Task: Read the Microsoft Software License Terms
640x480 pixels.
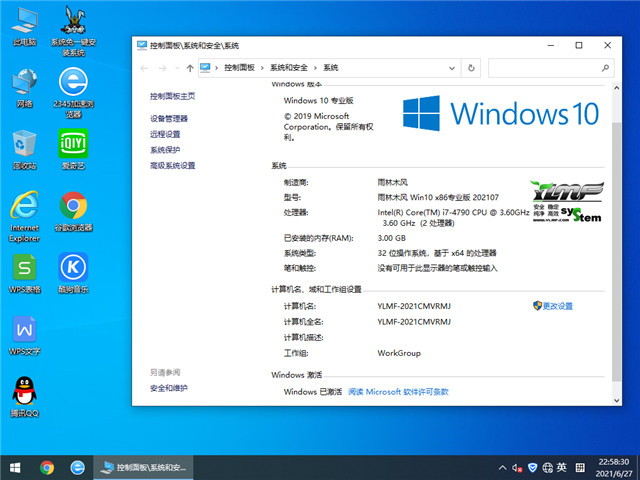Action: tap(398, 392)
